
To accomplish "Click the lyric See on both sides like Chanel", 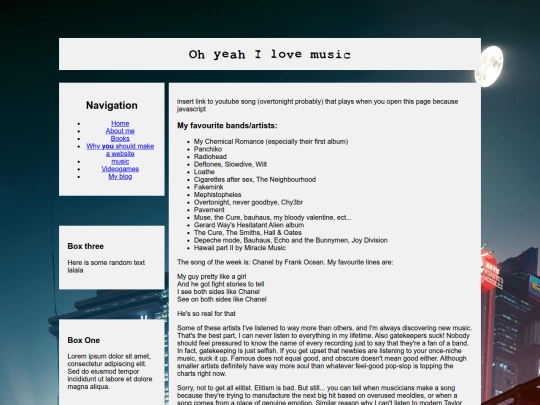I will point(222,299).
